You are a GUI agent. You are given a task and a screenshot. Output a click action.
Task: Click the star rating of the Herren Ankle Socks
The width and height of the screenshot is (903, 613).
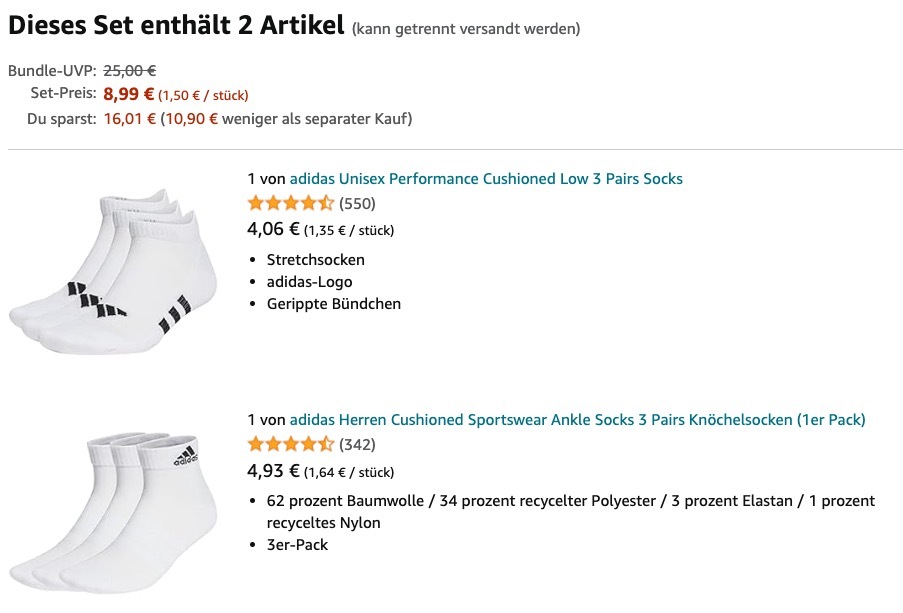click(x=290, y=444)
